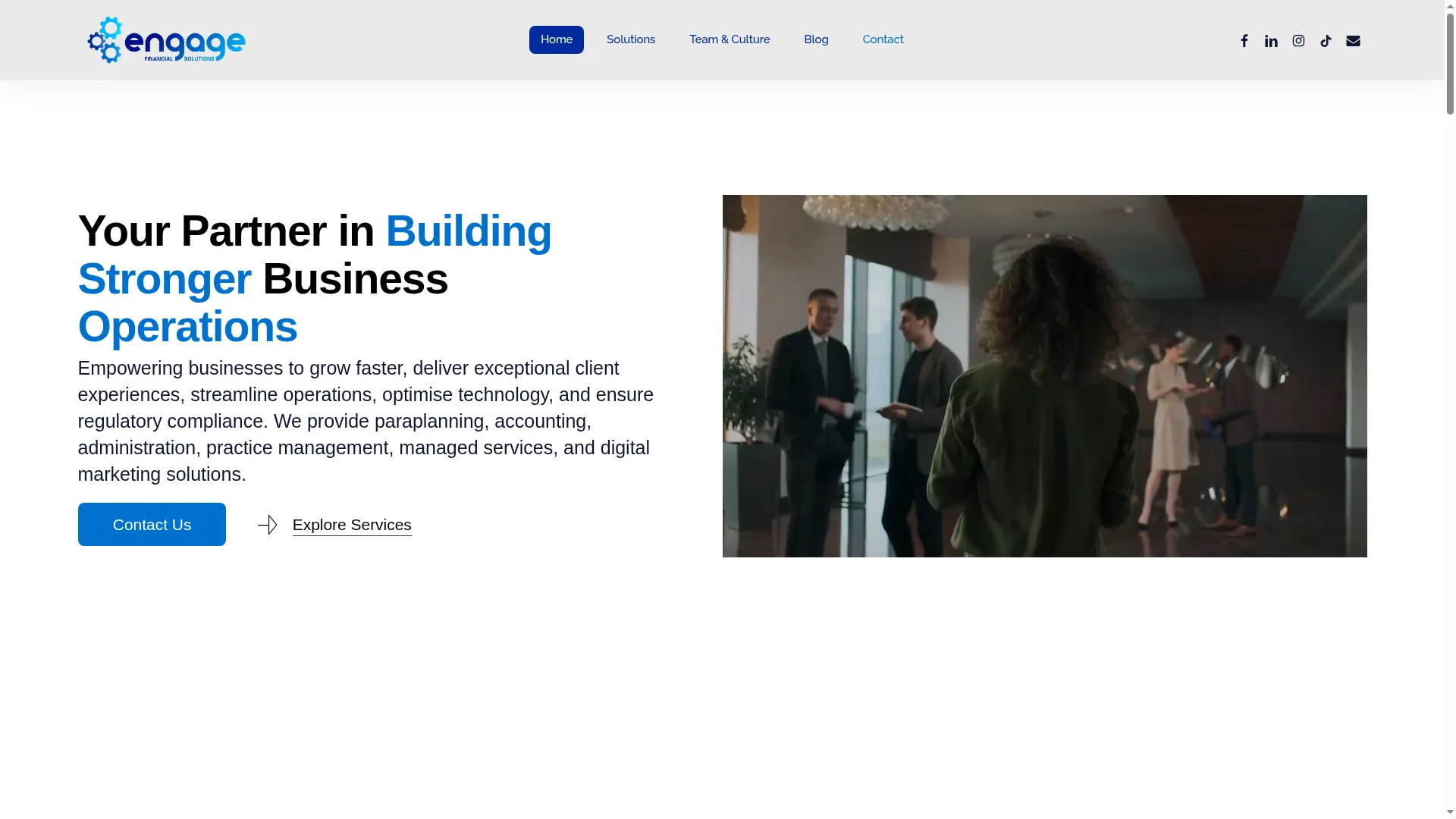The width and height of the screenshot is (1456, 819).
Task: Click the 'Empowering businesses to grow faster' paragraph
Action: coord(366,421)
